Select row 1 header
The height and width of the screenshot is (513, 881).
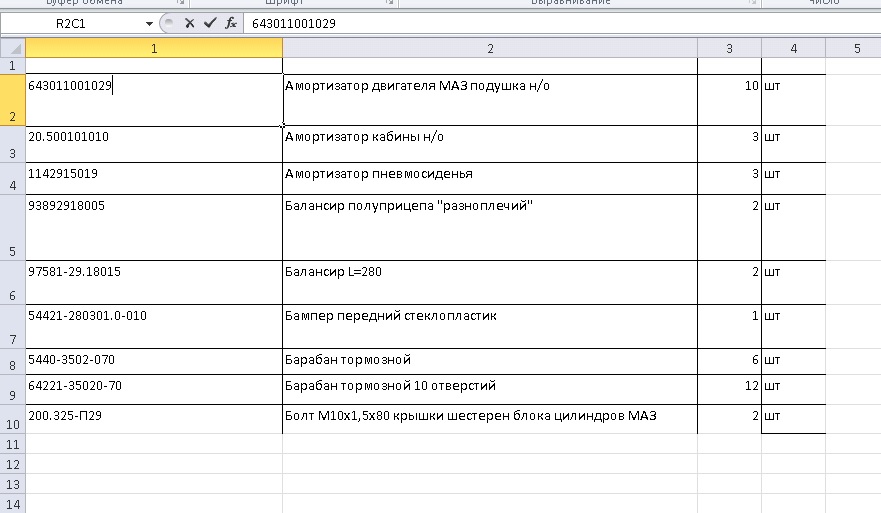click(12, 66)
